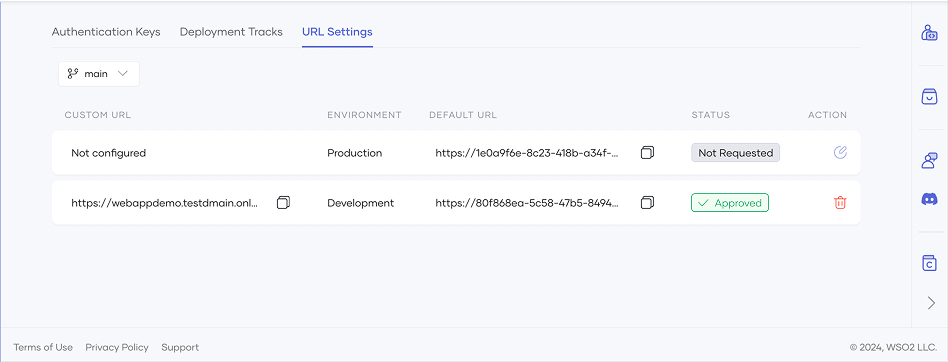Viewport: 948px width, 362px height.
Task: Switch to the Deployment Tracks tab
Action: pos(231,32)
